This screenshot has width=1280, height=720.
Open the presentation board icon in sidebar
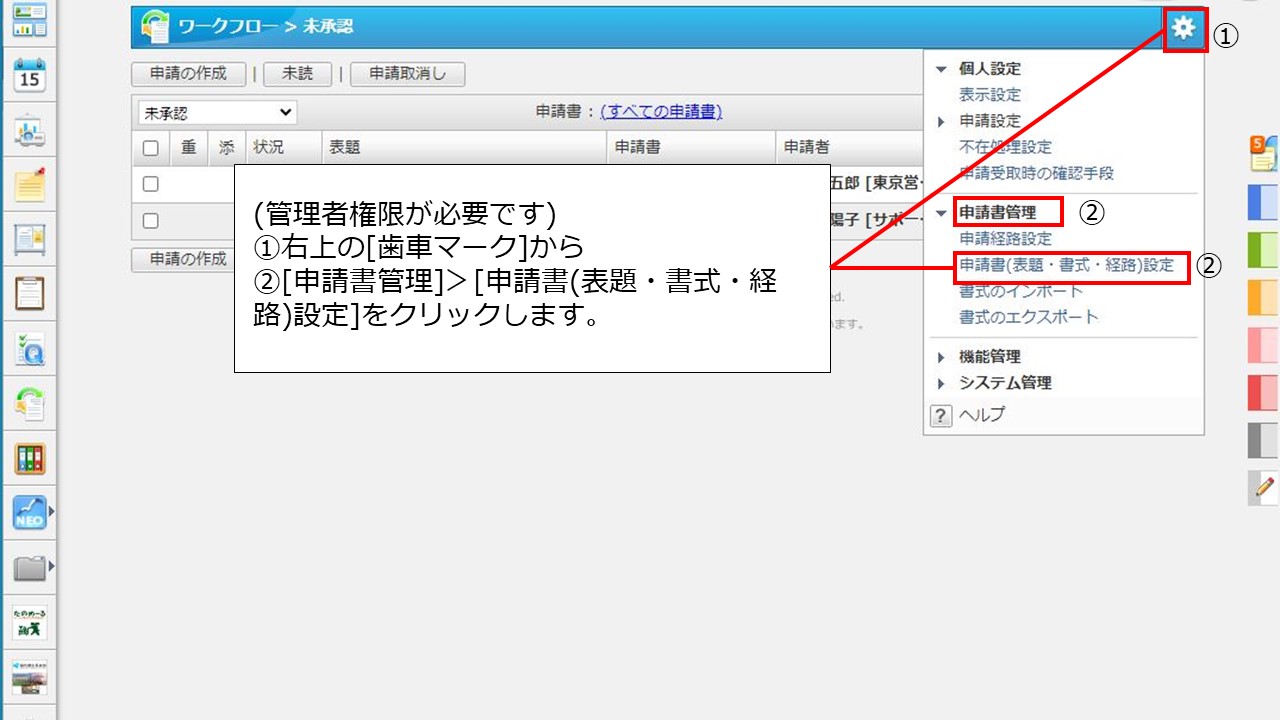pyautogui.click(x=30, y=131)
